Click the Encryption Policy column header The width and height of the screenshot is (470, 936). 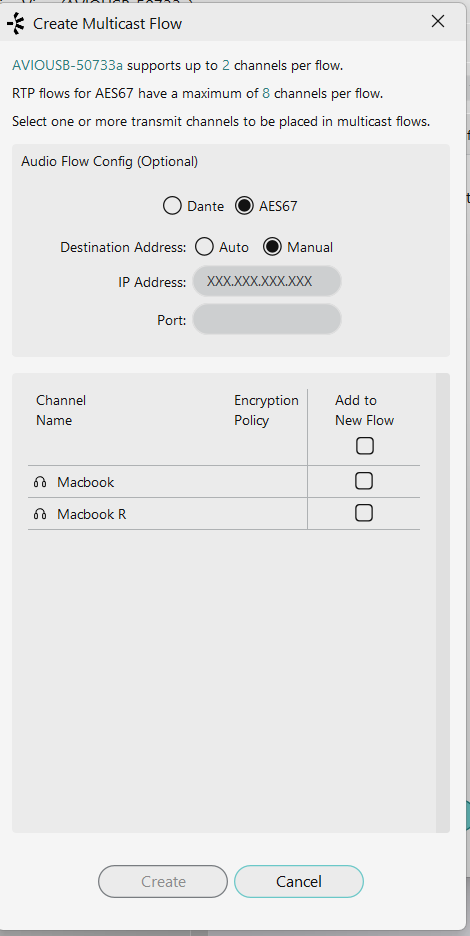click(x=266, y=410)
